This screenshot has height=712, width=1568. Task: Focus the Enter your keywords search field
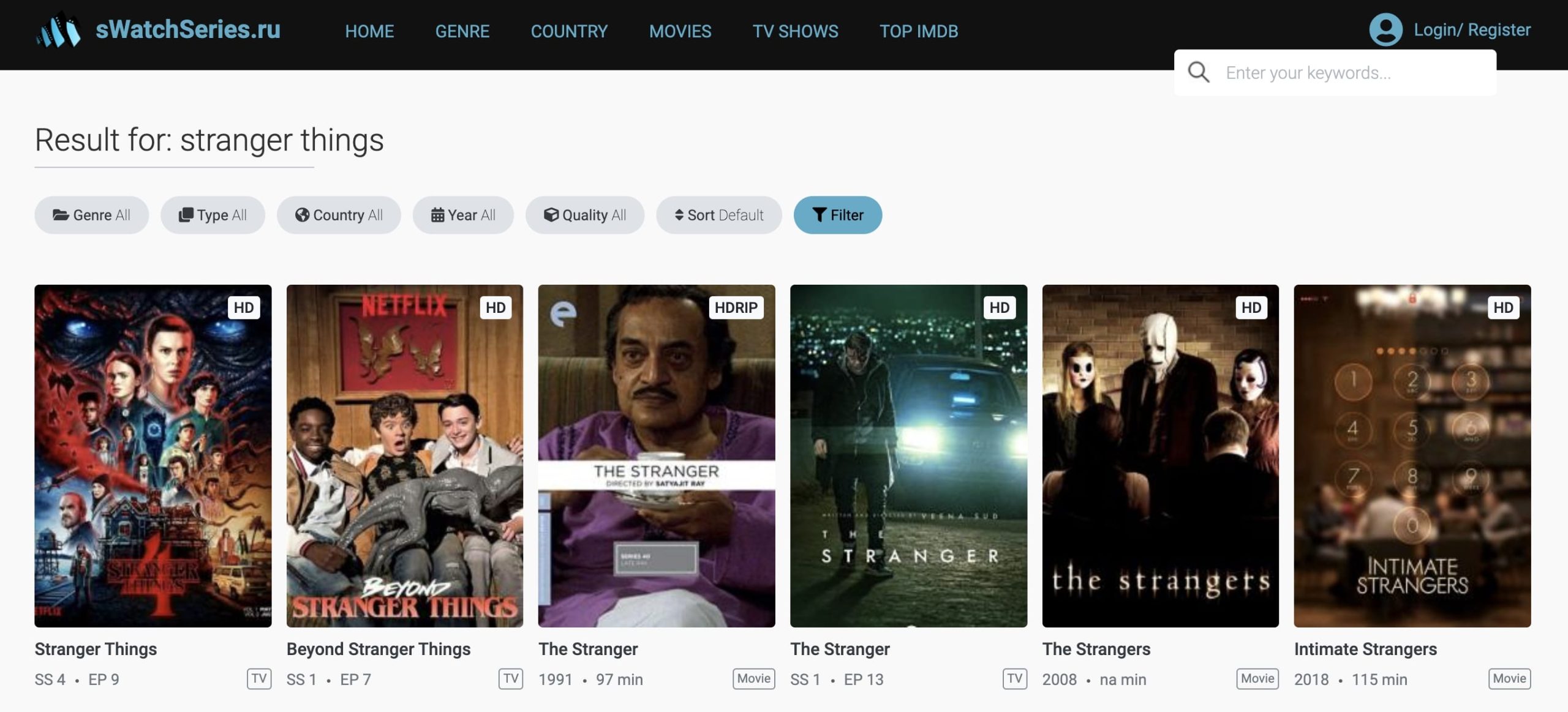click(x=1347, y=73)
